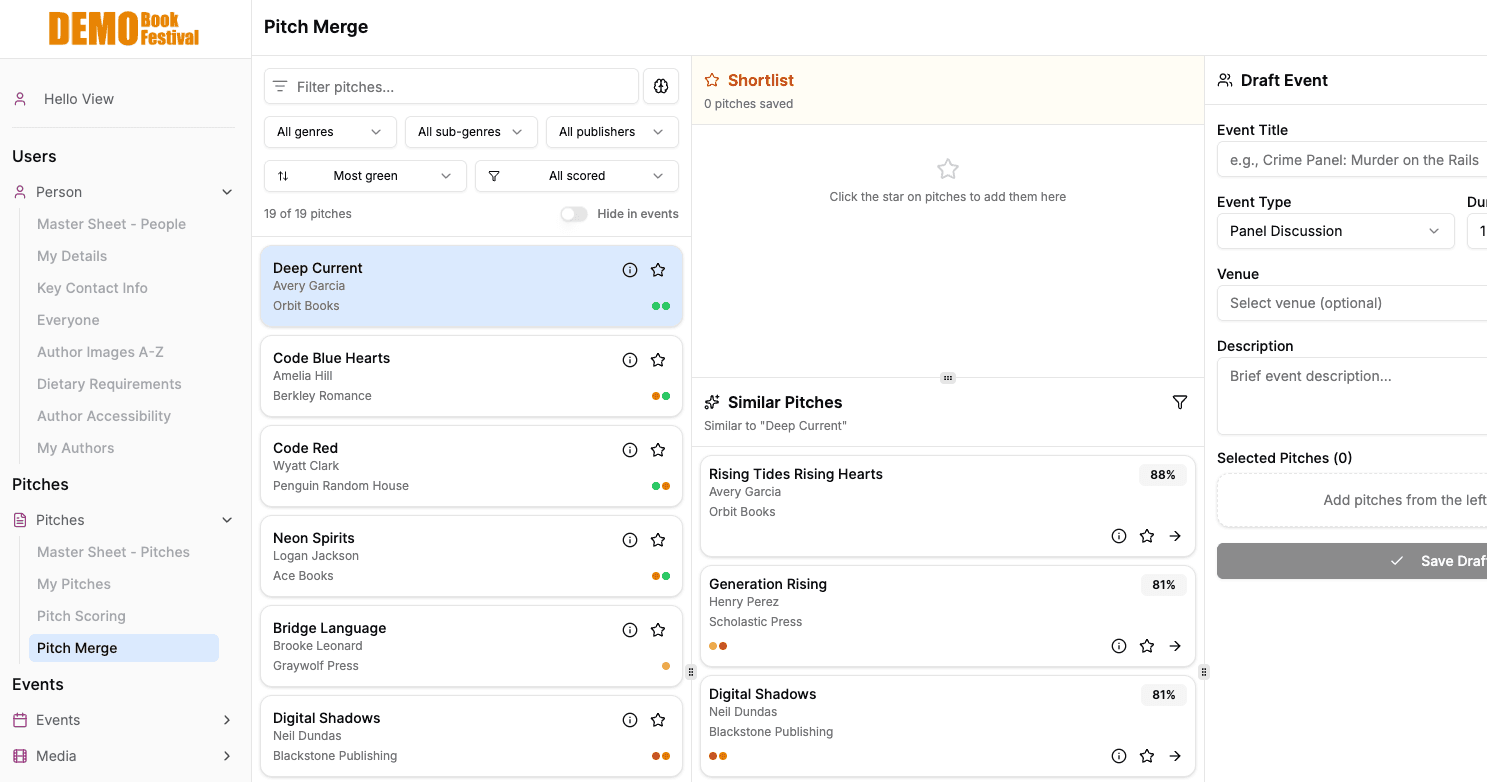Image resolution: width=1487 pixels, height=782 pixels.
Task: Star Neon Spirits in the pitch list
Action: (658, 539)
